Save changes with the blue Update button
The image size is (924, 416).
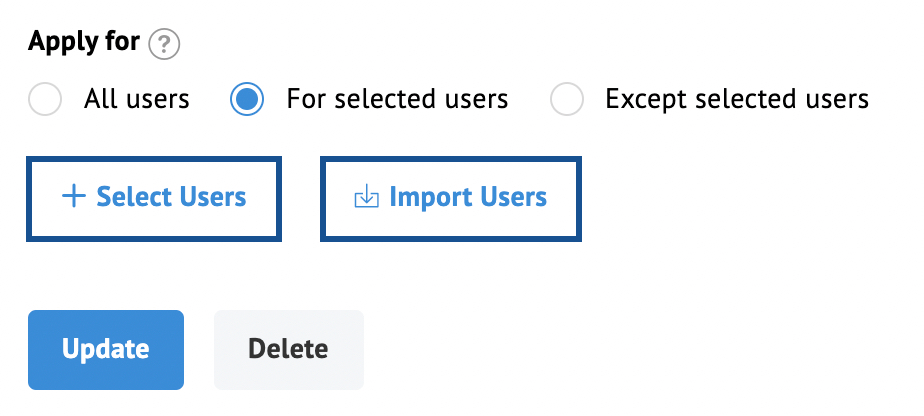click(106, 350)
